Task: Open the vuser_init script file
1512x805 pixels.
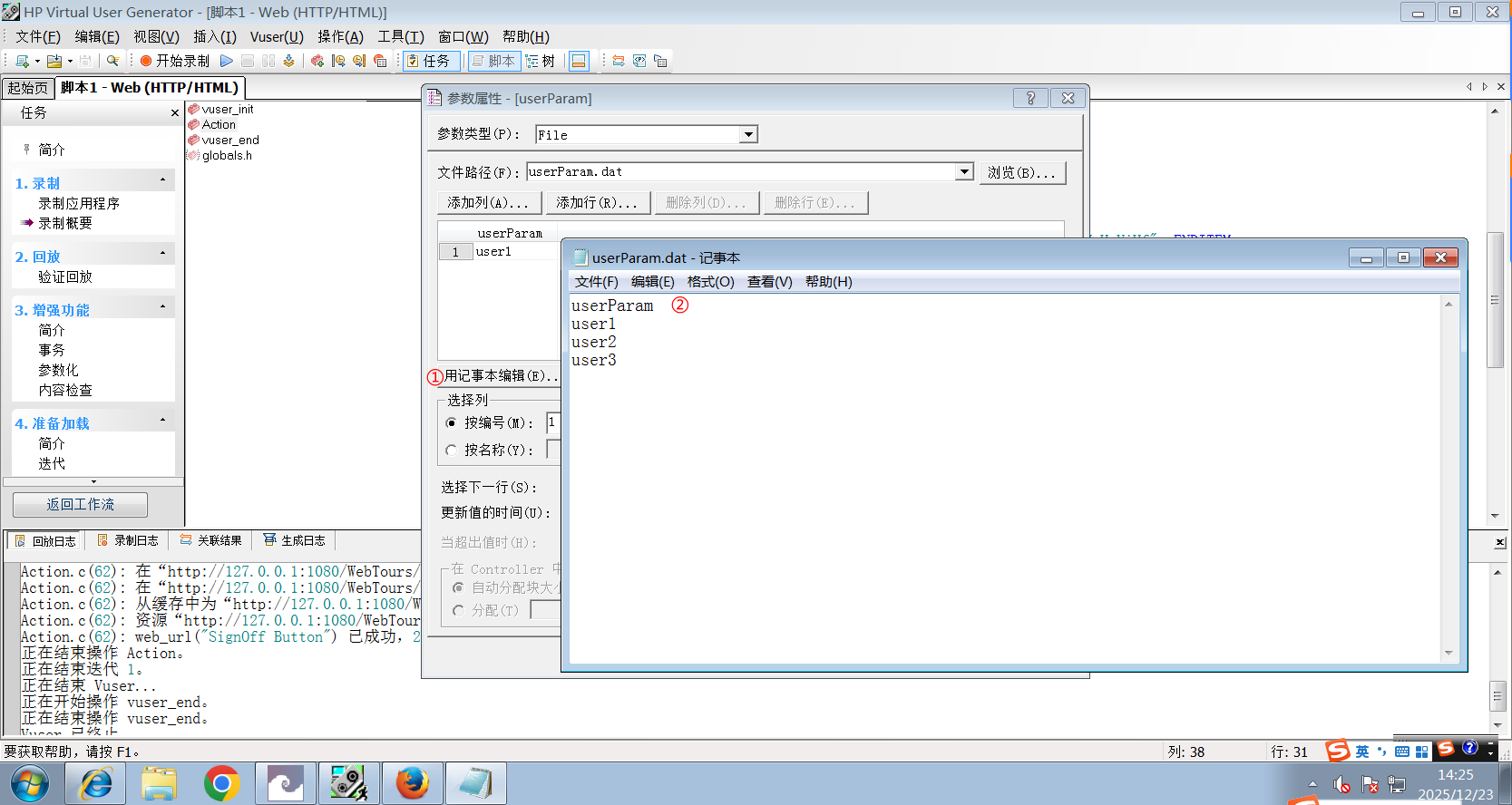Action: point(227,109)
